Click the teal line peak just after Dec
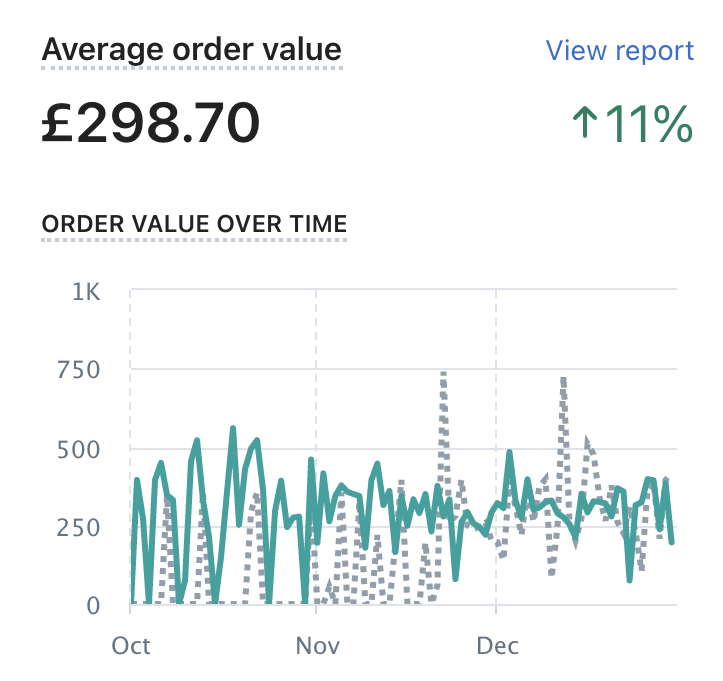The height and width of the screenshot is (681, 723). (x=510, y=453)
